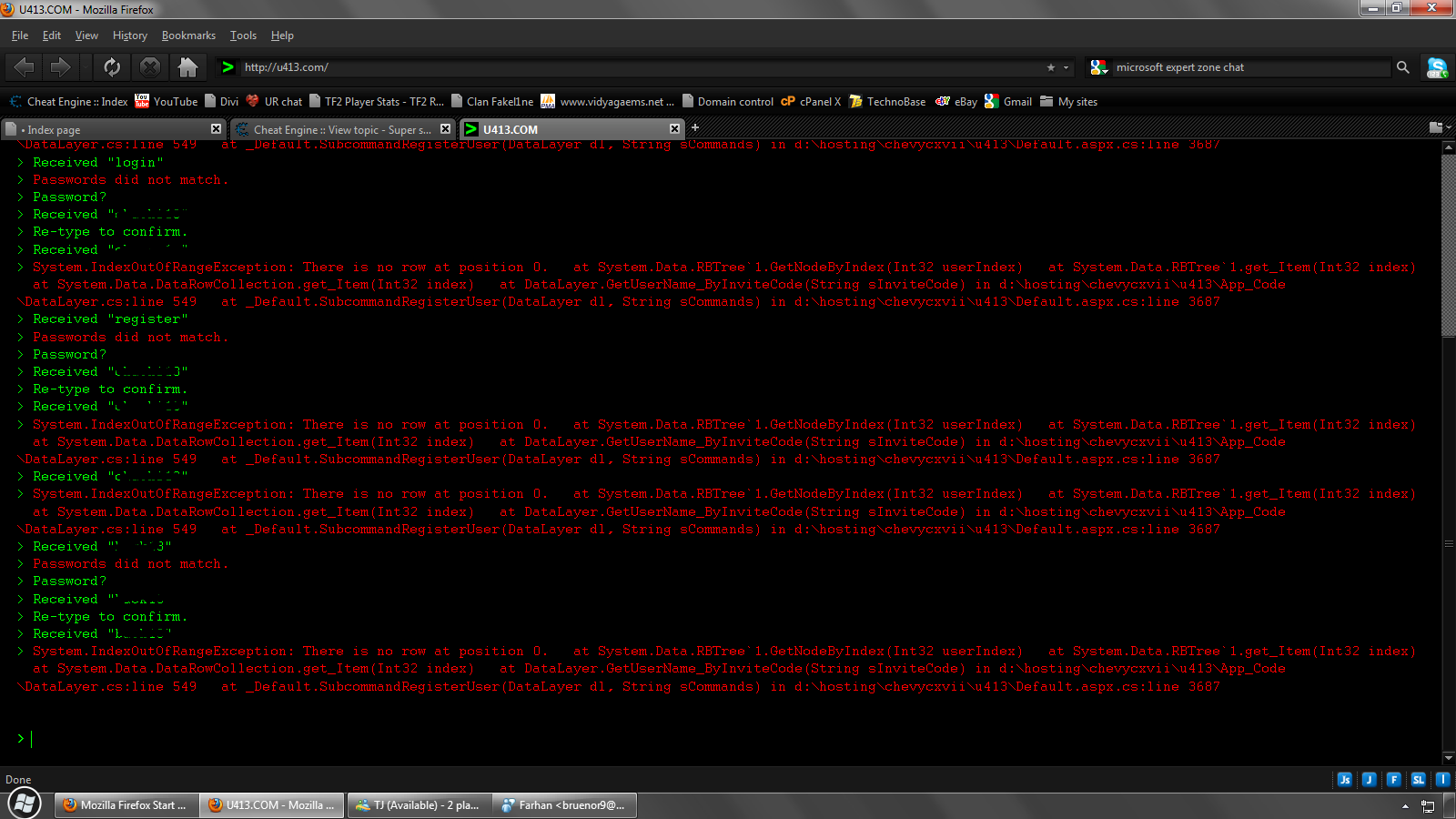Close the 'Cheat Engine :: View topic' tab
The height and width of the screenshot is (819, 1456).
tap(445, 129)
